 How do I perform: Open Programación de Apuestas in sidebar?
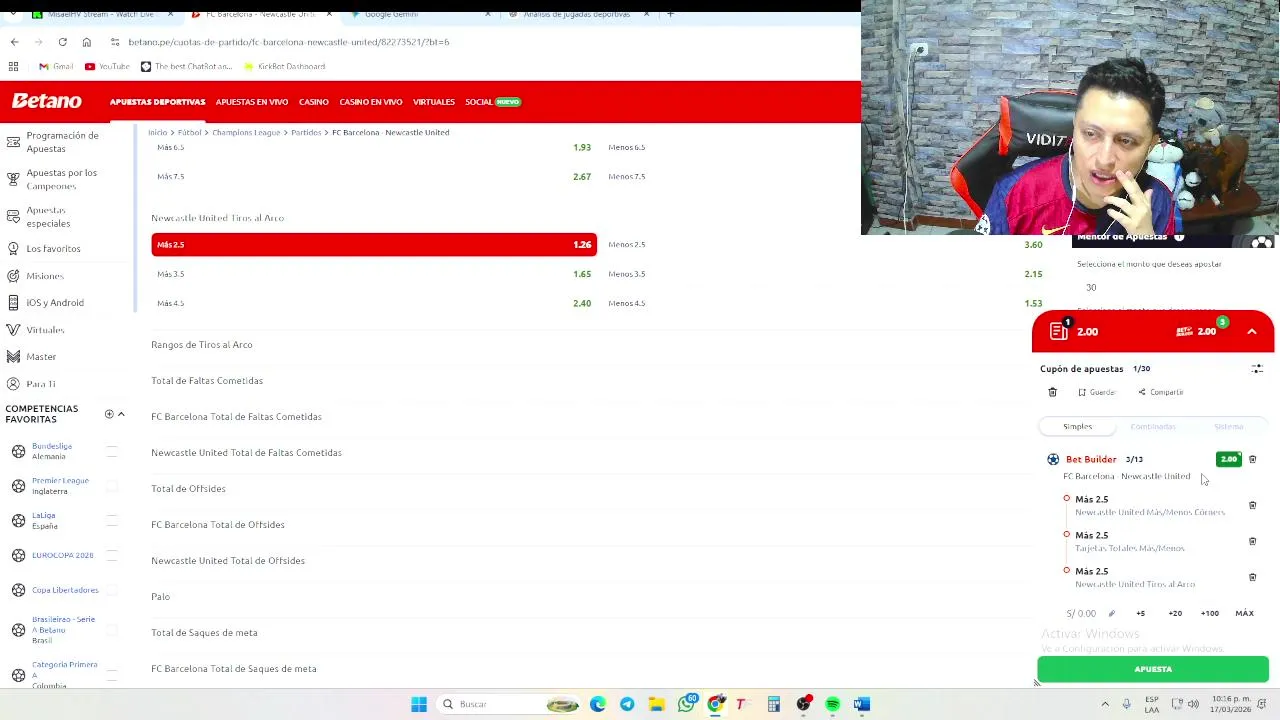62,141
